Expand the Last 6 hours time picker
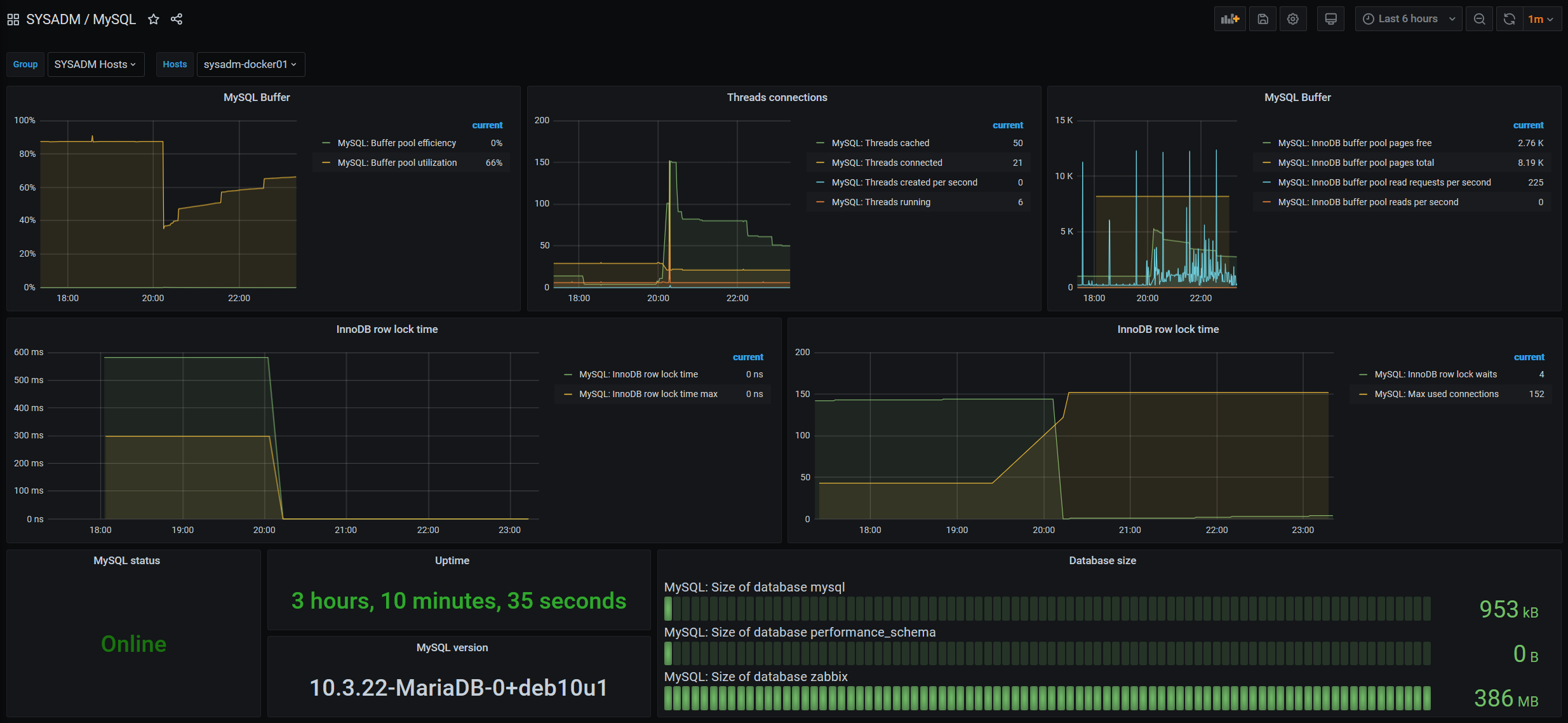This screenshot has width=1568, height=723. (x=1408, y=19)
